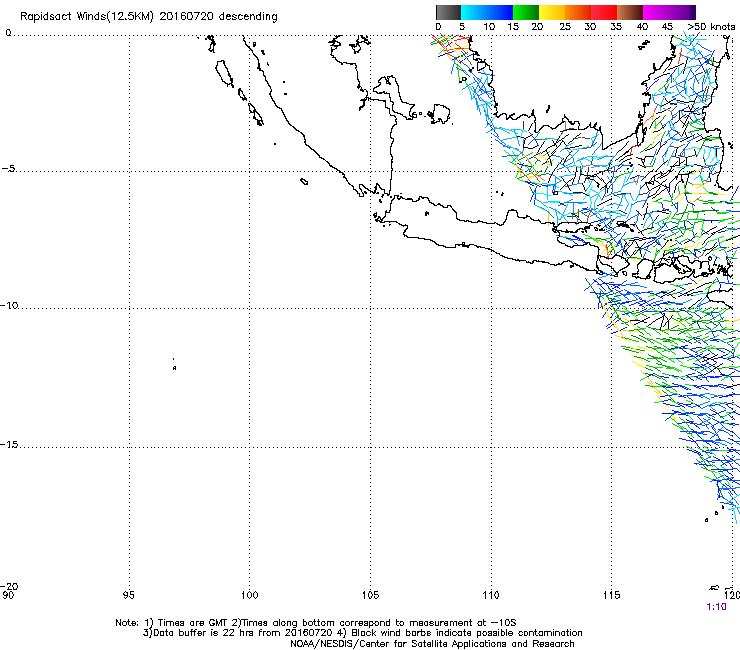Click the '>50 knots' legend label
The image size is (740, 650).
click(711, 27)
